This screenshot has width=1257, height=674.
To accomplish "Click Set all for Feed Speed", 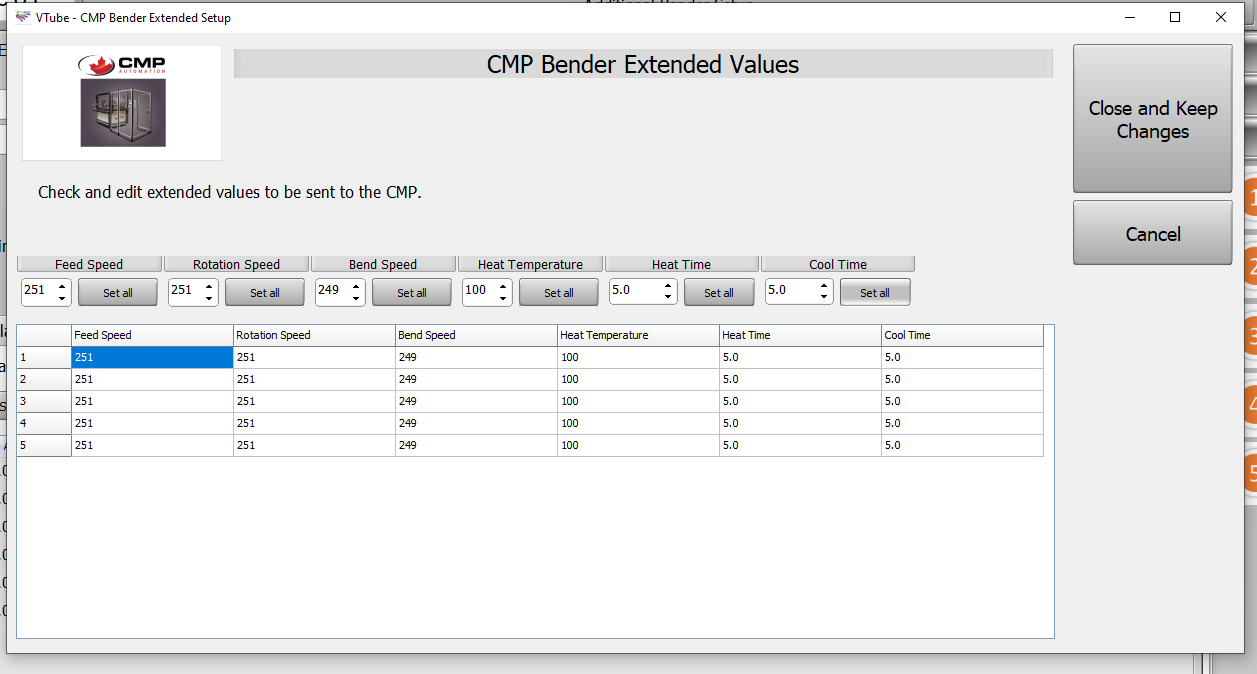I will pos(118,292).
